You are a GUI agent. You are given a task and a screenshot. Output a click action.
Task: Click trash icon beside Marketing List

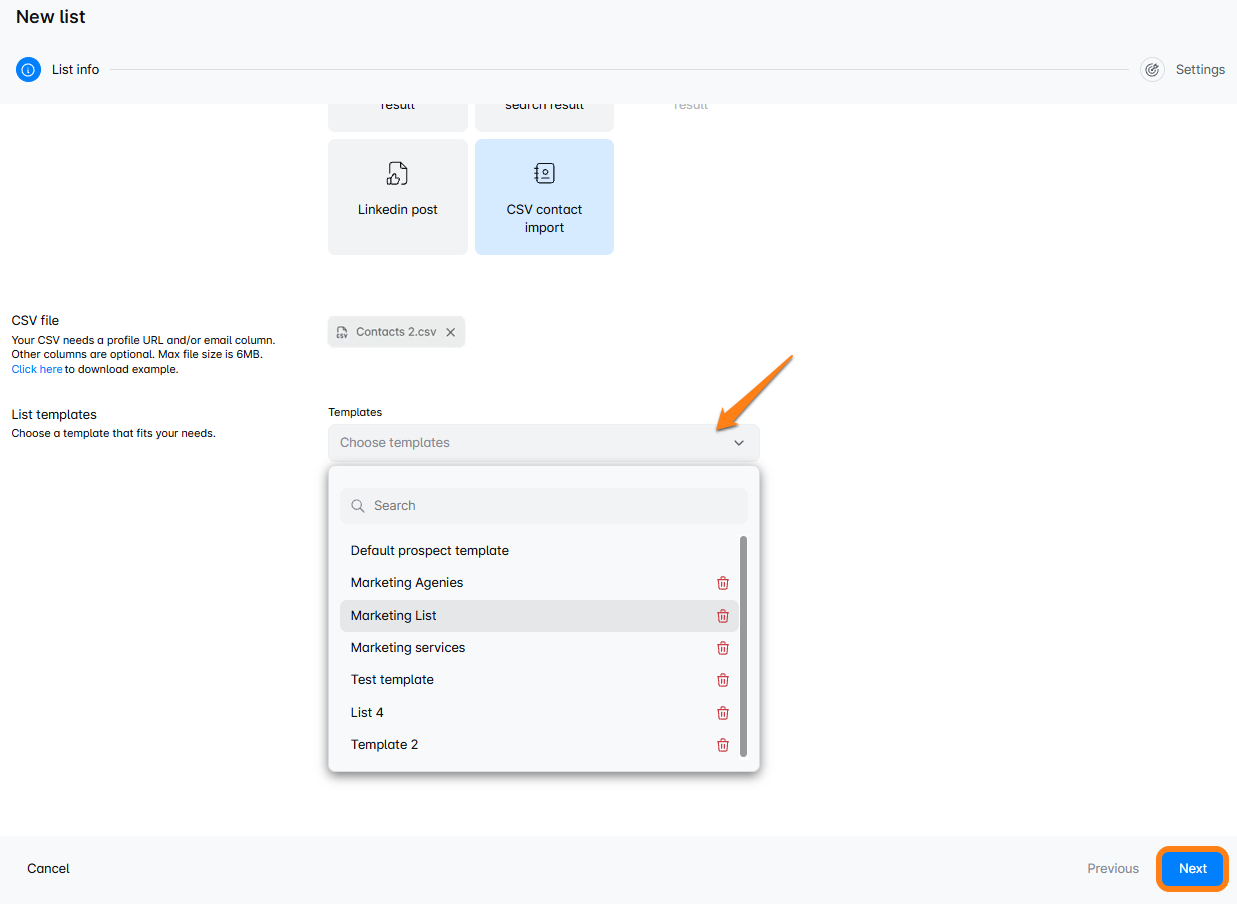point(723,616)
